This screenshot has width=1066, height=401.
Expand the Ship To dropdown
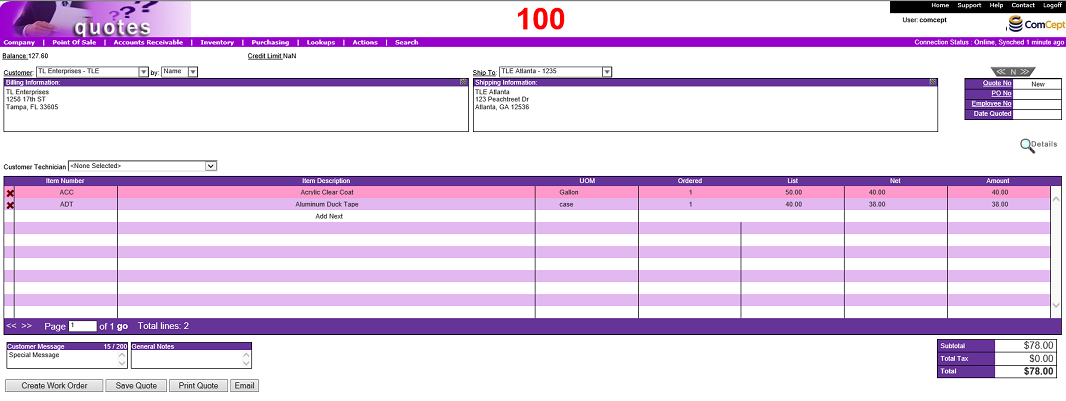point(606,72)
